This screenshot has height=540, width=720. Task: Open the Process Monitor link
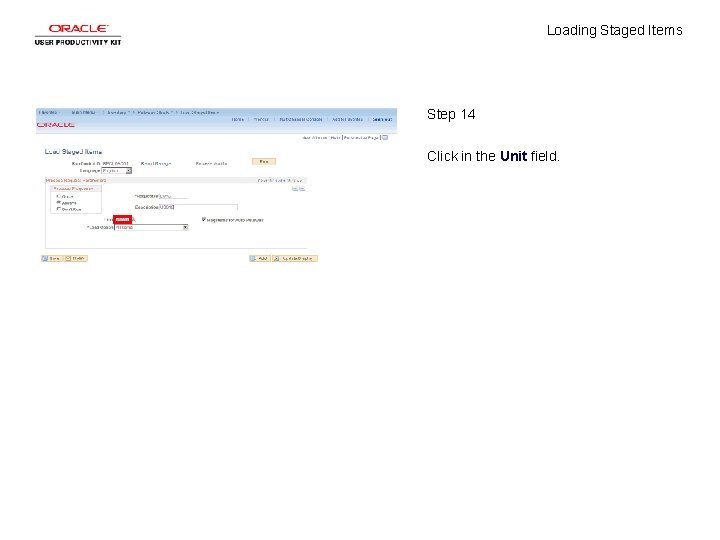tap(211, 163)
